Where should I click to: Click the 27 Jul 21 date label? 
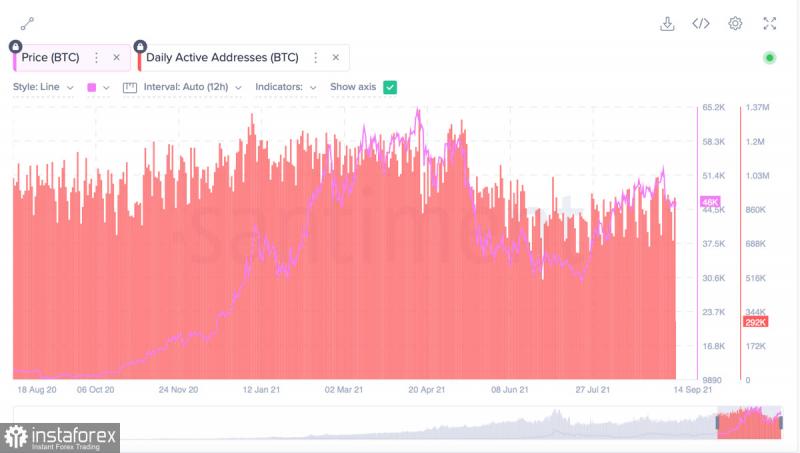click(x=592, y=390)
